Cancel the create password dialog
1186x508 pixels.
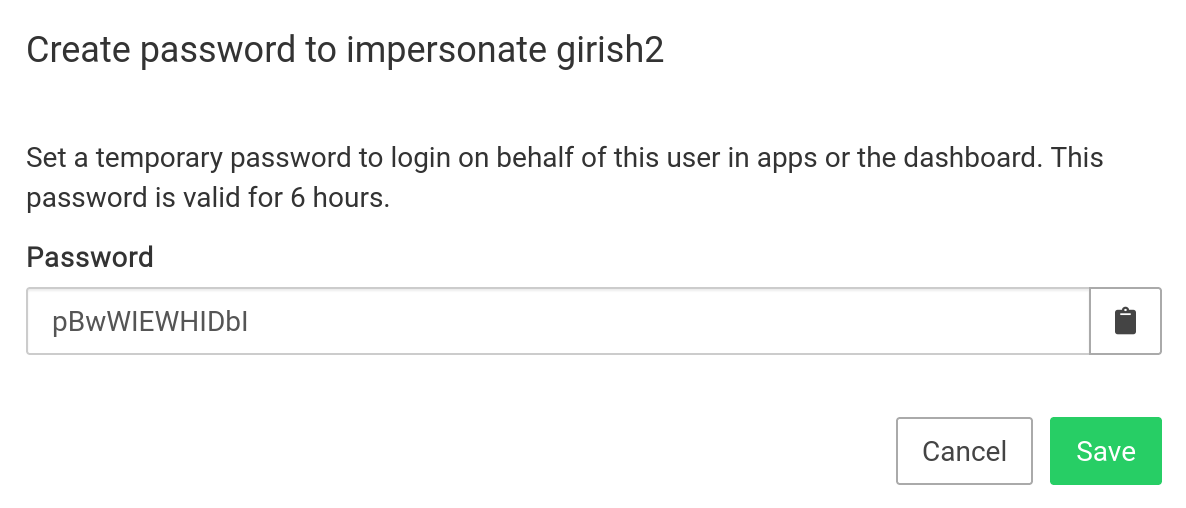pos(964,451)
